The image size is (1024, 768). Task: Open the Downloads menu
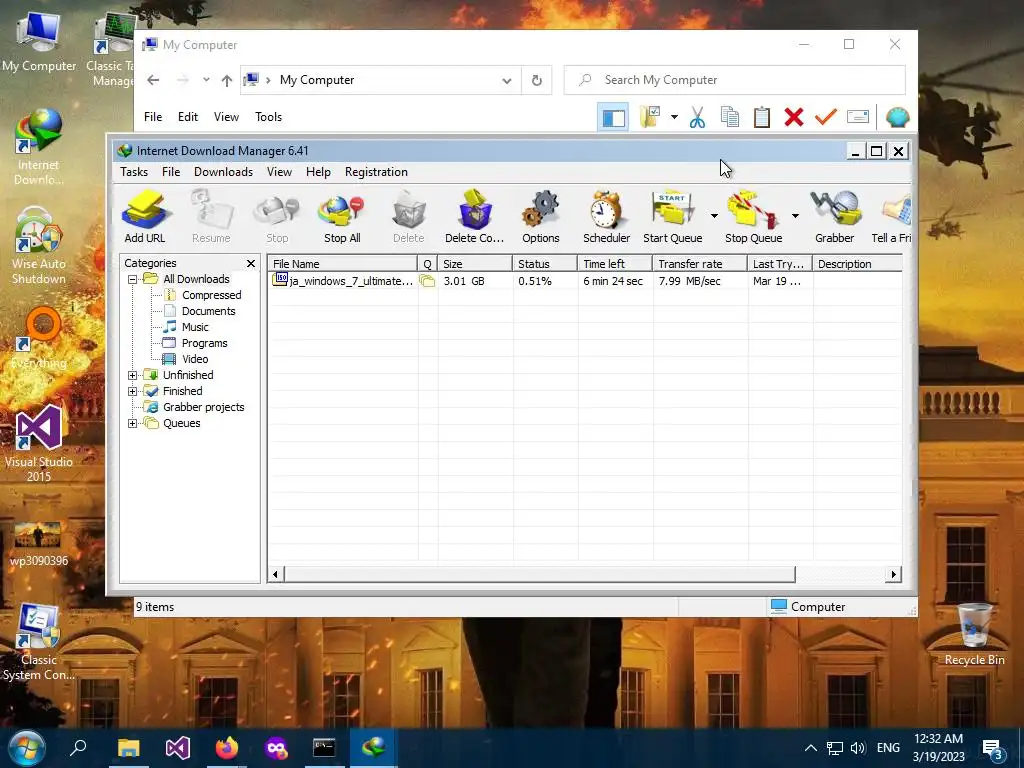(x=223, y=172)
